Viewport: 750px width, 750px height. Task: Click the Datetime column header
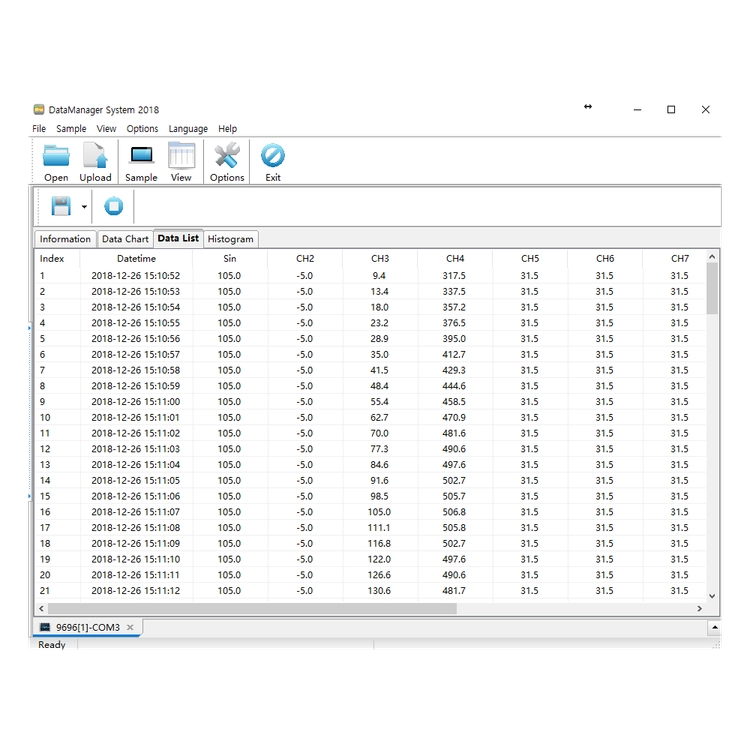click(x=136, y=258)
